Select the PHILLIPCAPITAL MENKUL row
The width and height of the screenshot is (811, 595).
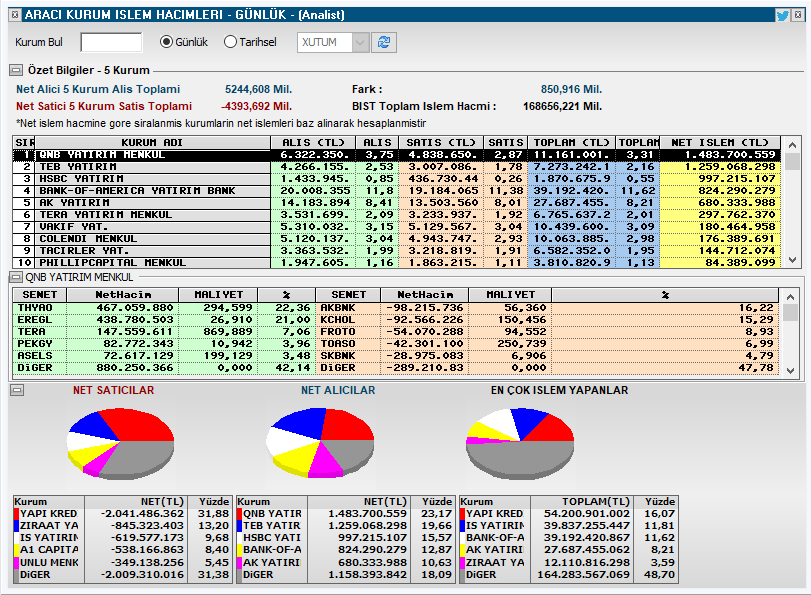pos(397,262)
